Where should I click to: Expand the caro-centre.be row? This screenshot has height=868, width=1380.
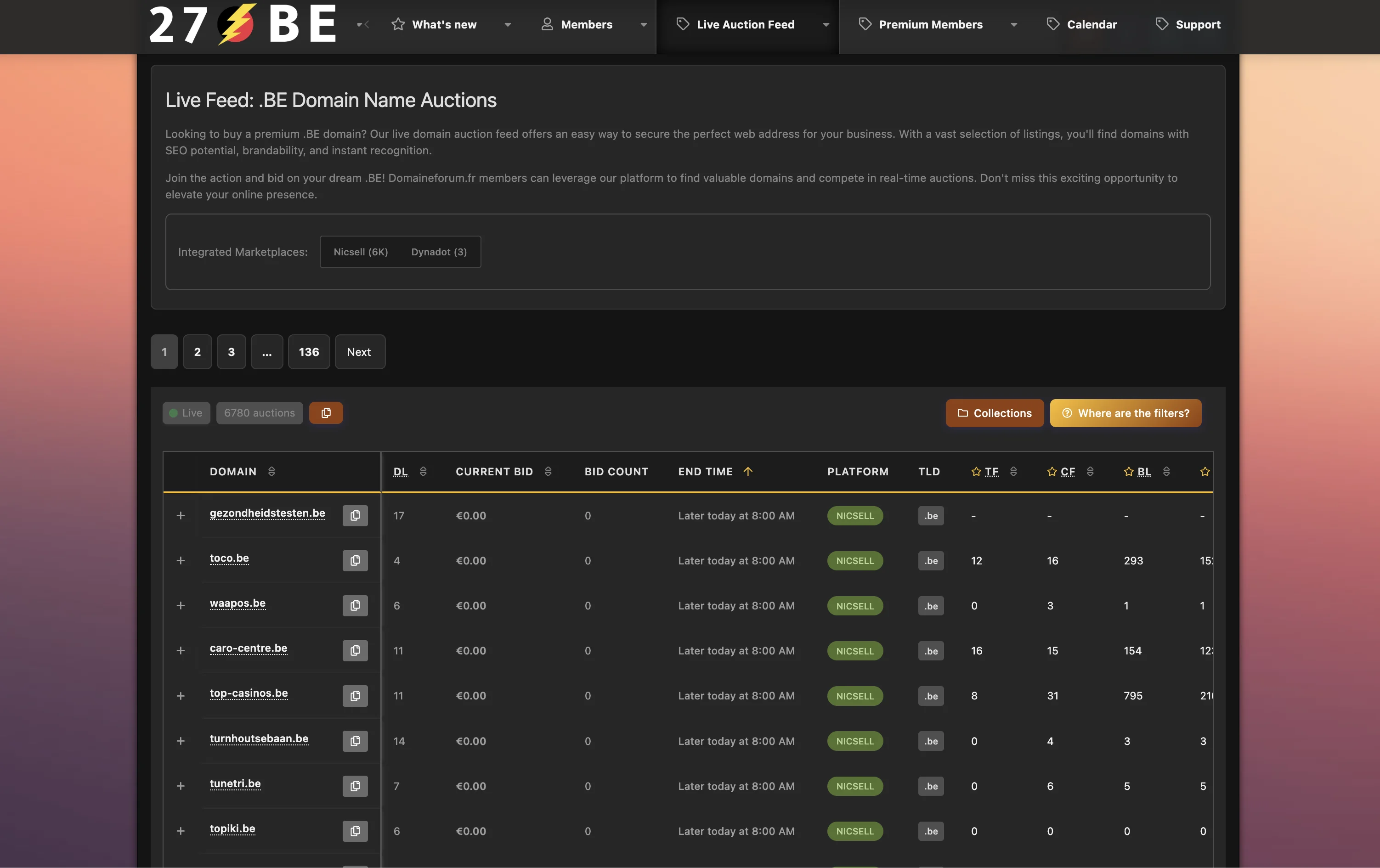pos(181,651)
